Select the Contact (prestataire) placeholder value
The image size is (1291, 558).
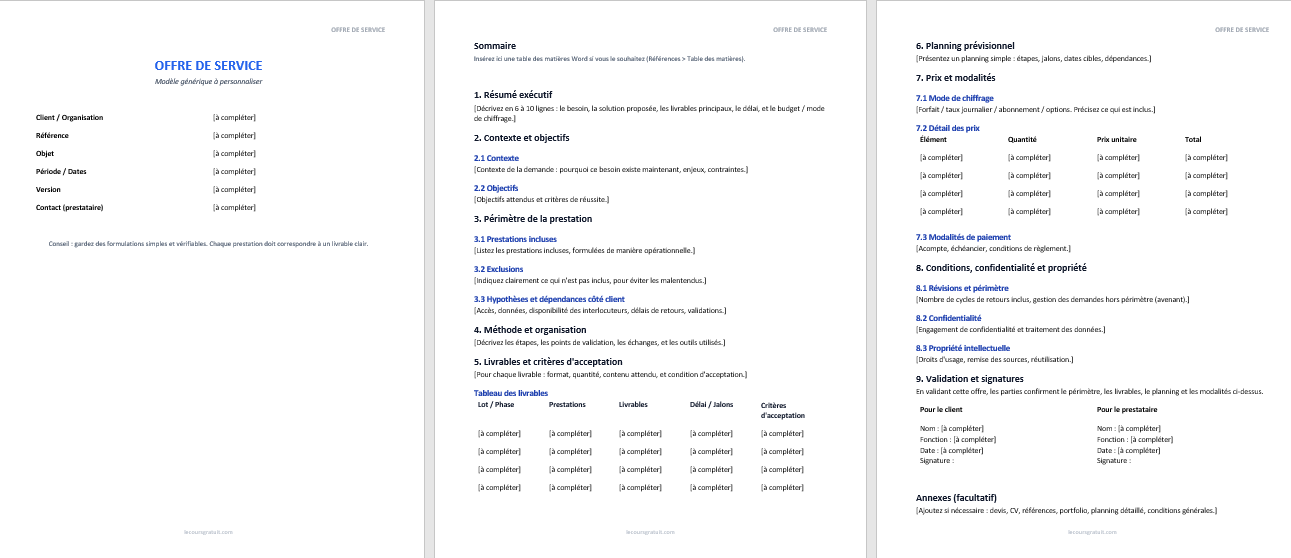tap(234, 208)
